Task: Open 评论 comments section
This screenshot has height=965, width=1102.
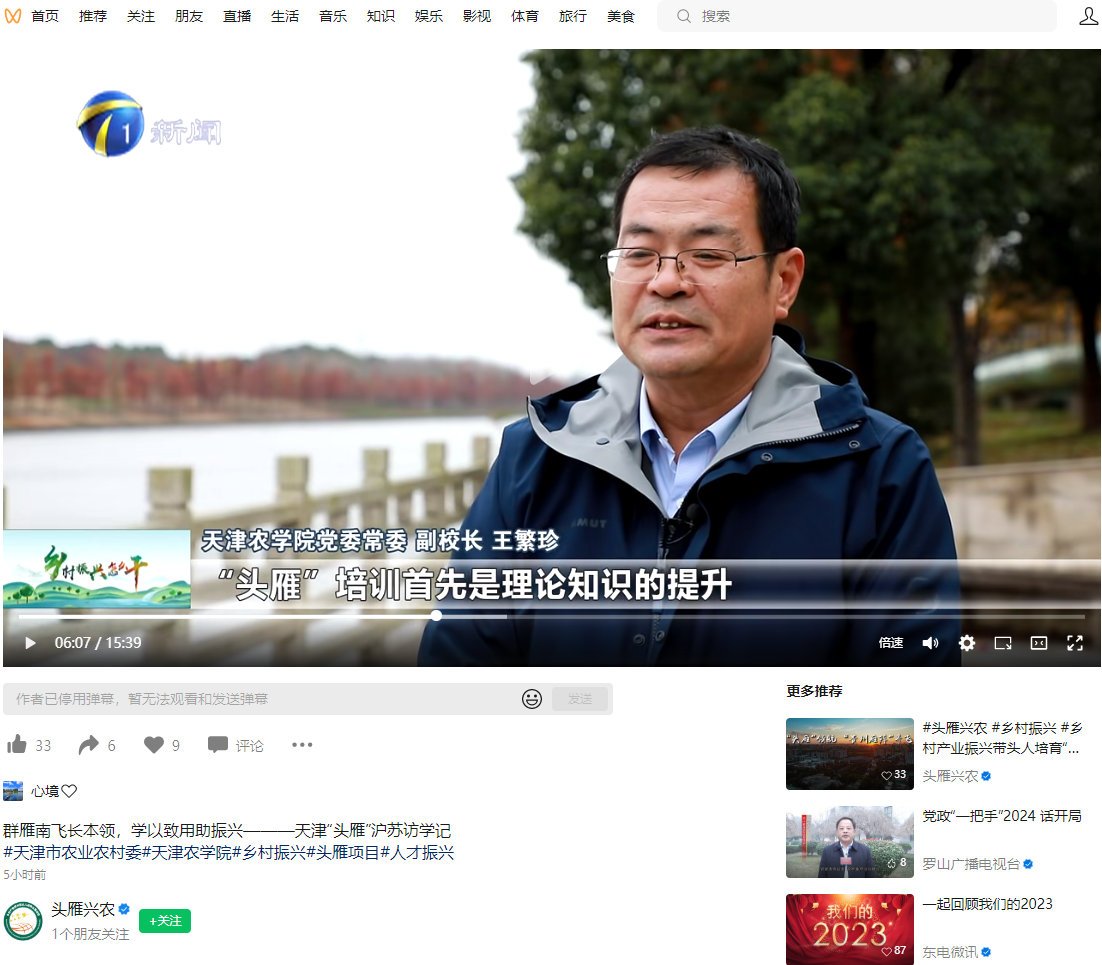Action: coord(236,745)
